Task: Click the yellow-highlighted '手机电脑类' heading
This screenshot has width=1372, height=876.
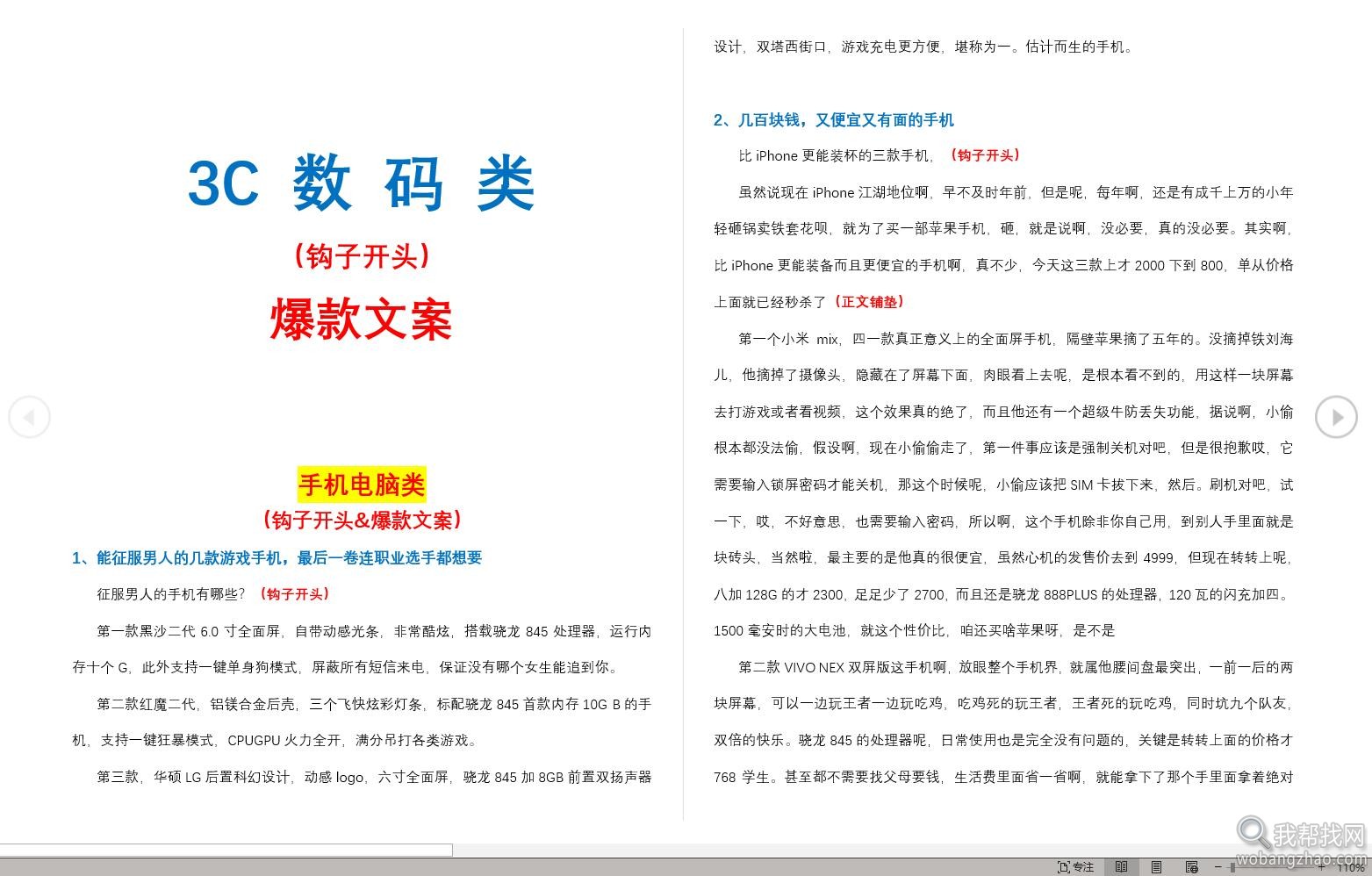Action: click(x=362, y=485)
